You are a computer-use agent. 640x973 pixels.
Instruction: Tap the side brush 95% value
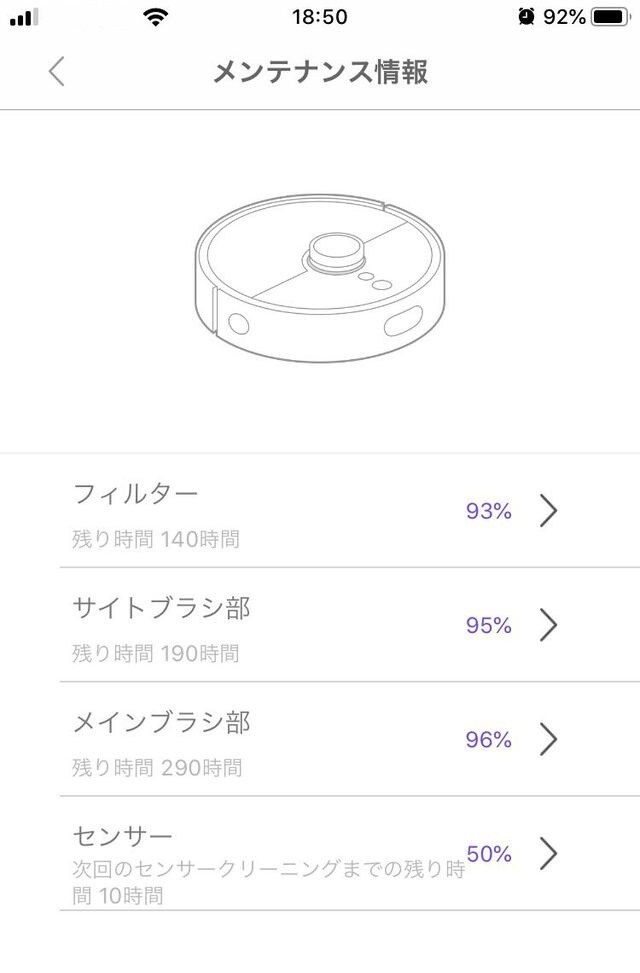489,626
